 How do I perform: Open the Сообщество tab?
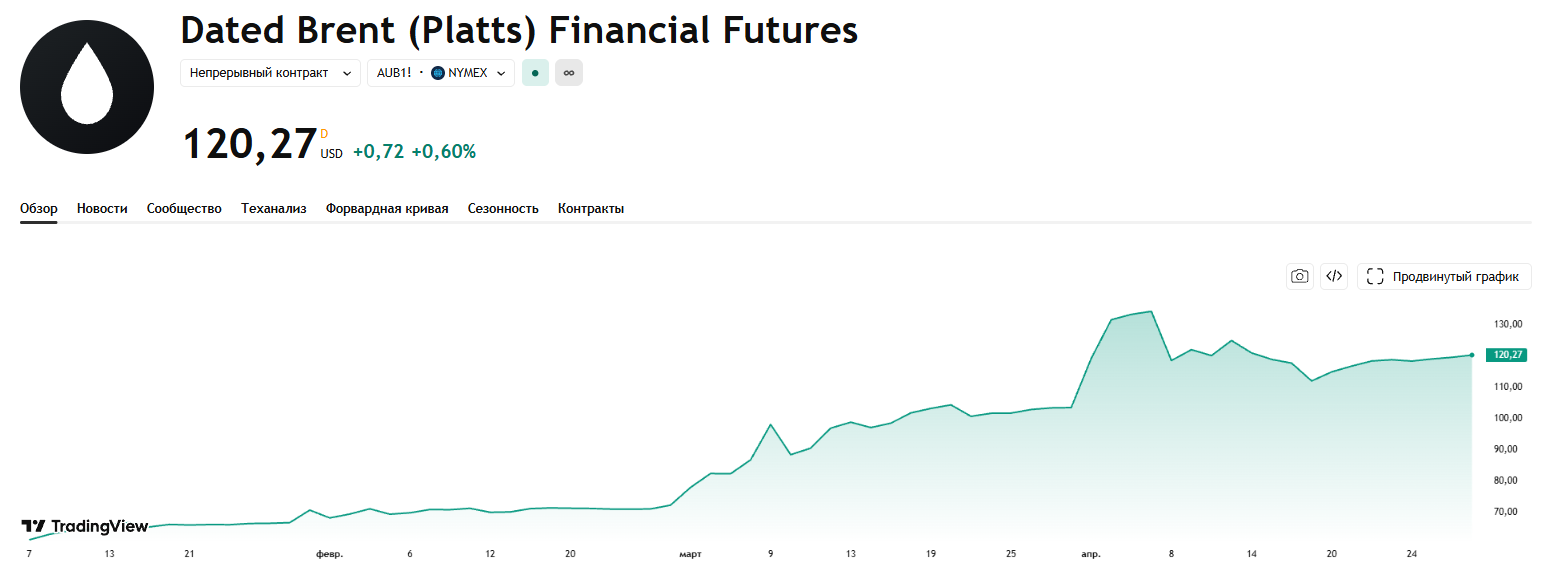[x=184, y=209]
